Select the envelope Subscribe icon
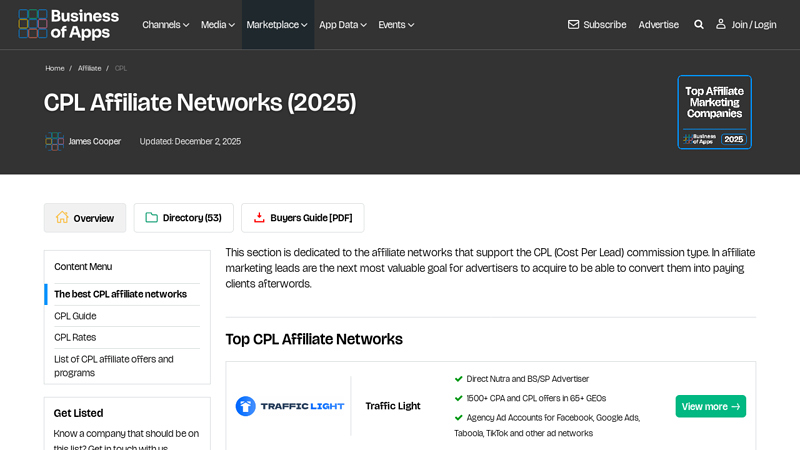The height and width of the screenshot is (450, 800). tap(573, 24)
